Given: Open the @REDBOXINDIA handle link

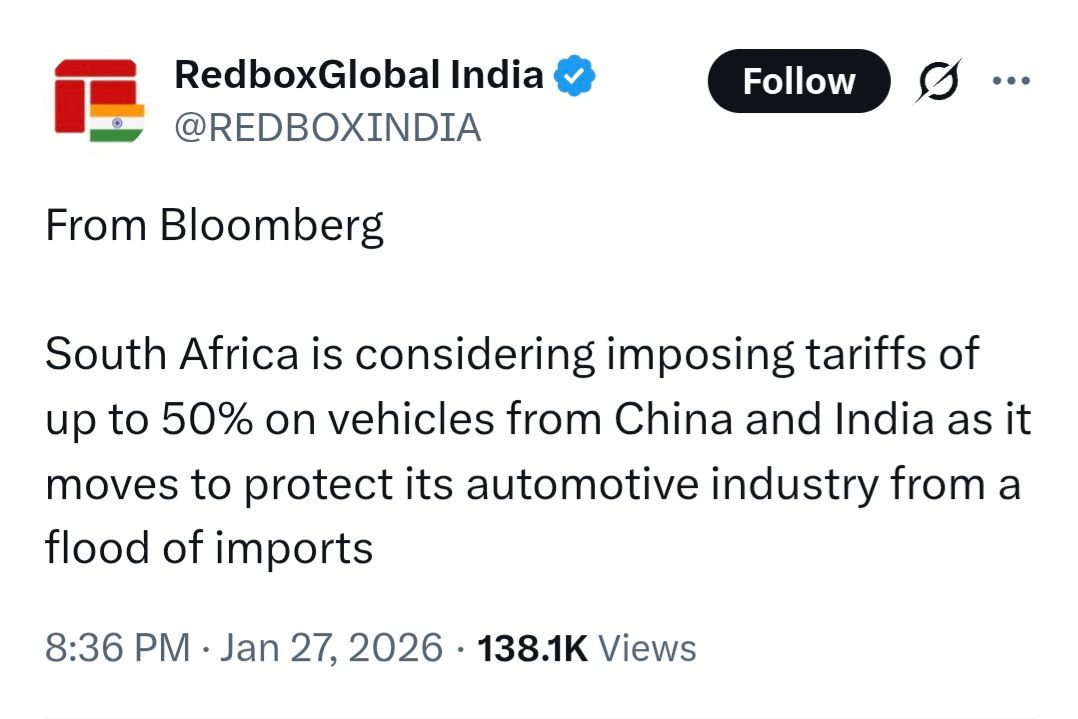Looking at the screenshot, I should (327, 127).
